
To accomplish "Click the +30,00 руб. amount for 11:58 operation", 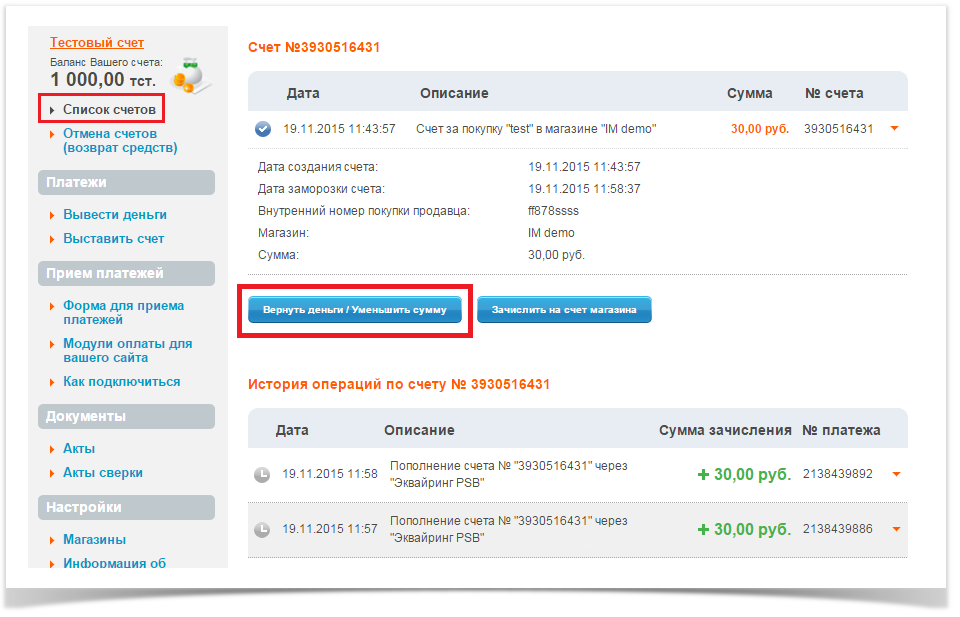I will tap(744, 474).
